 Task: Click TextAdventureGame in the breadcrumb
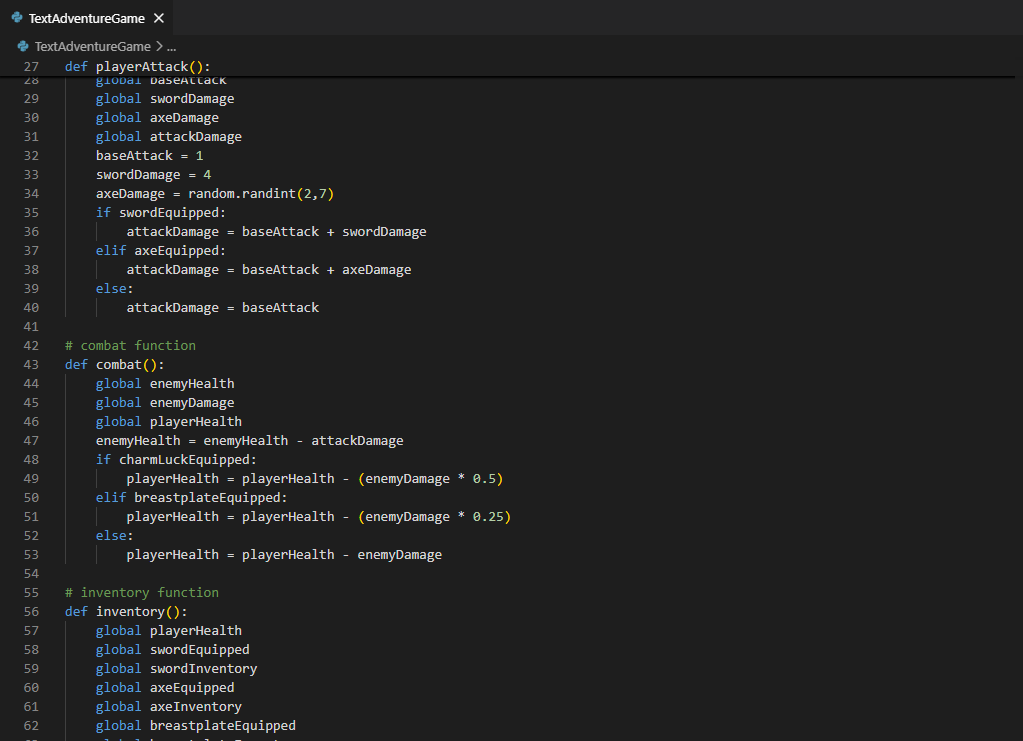(92, 46)
